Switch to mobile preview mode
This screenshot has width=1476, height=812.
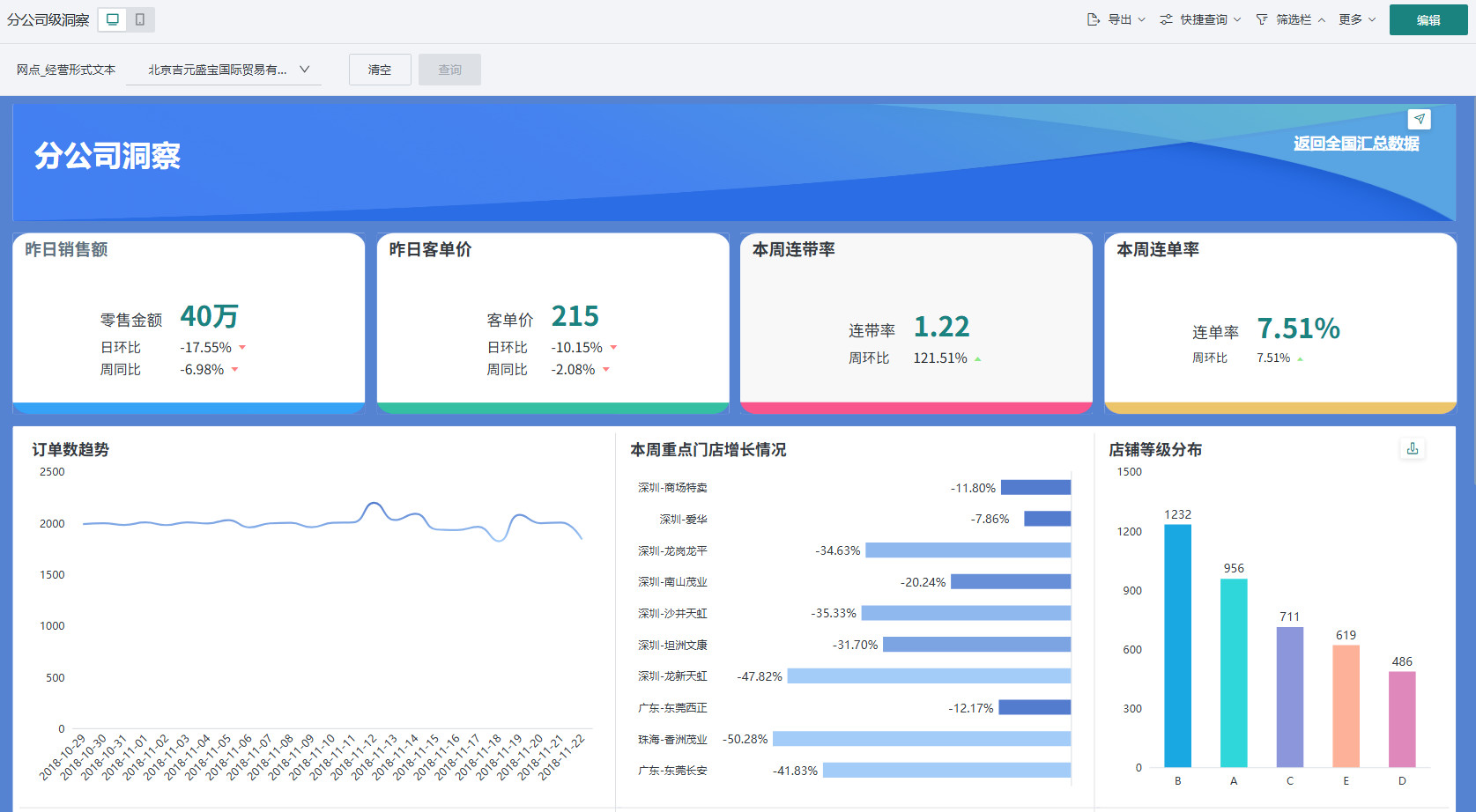[140, 19]
